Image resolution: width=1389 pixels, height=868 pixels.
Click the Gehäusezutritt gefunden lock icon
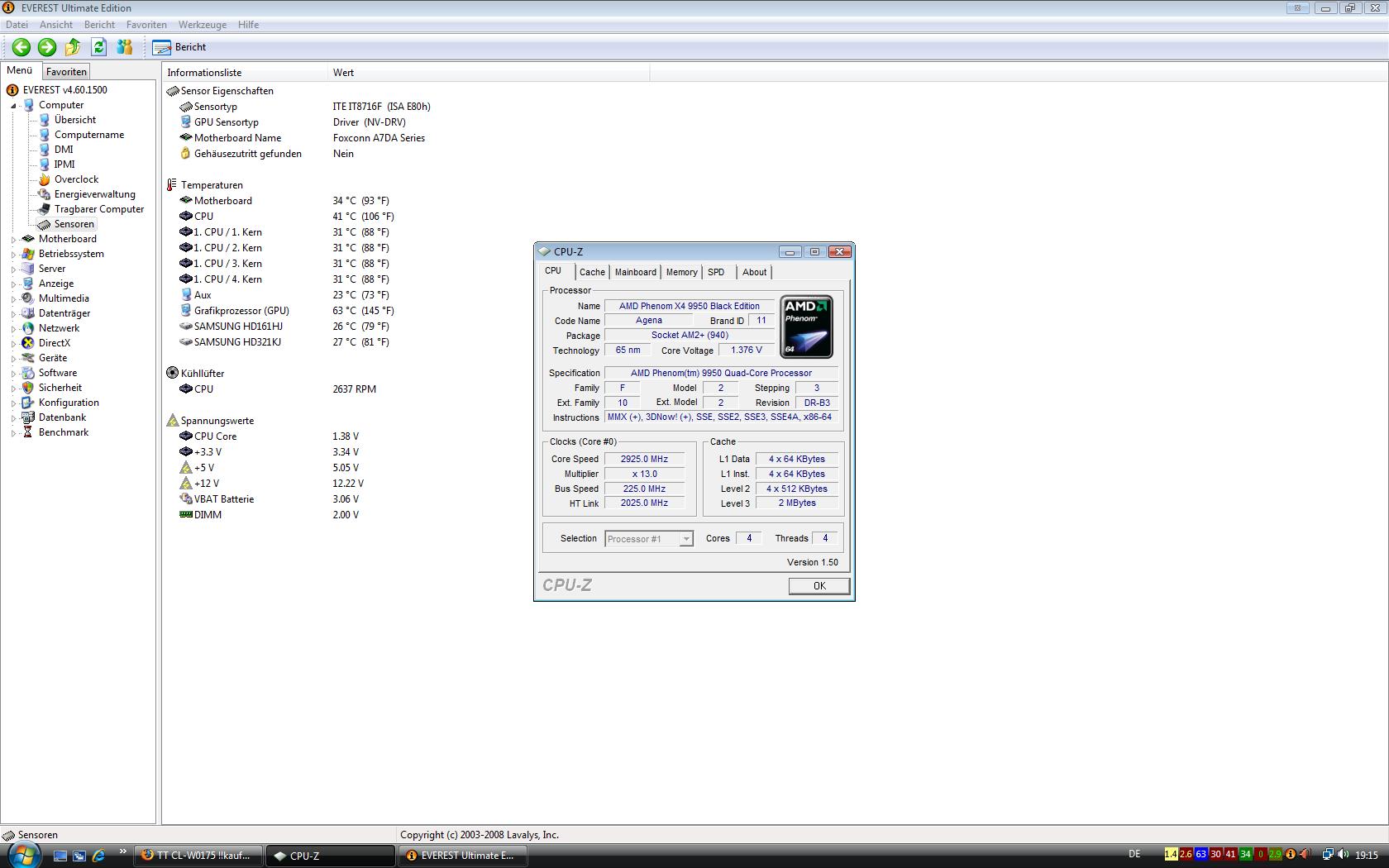186,154
